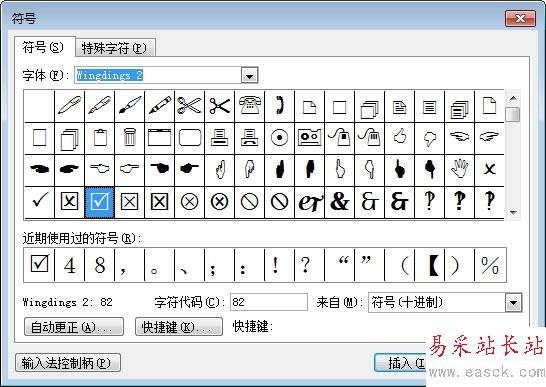Select the rounded rectangle symbol
546x387 pixels.
click(190, 138)
